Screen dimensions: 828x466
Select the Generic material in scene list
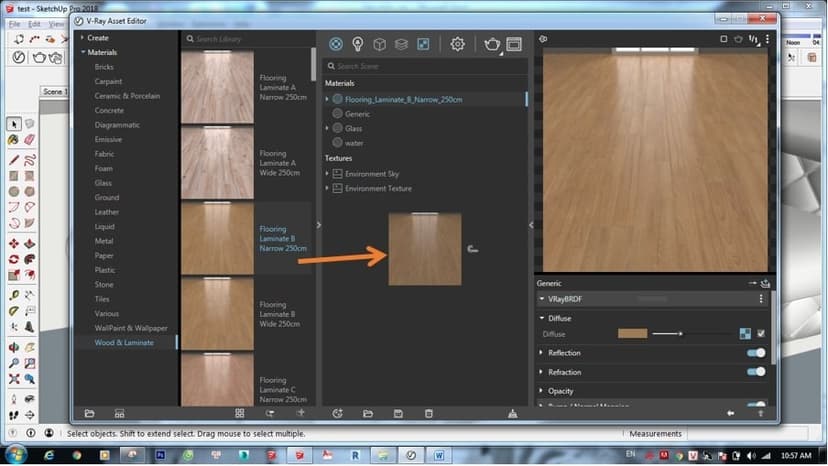tap(357, 114)
